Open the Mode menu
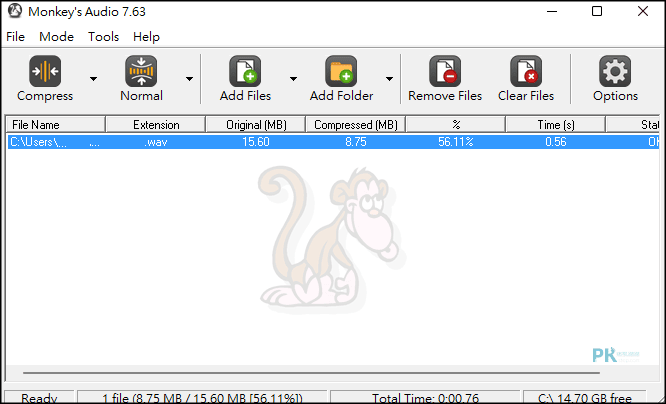Screen dimensions: 666x404 click(56, 37)
